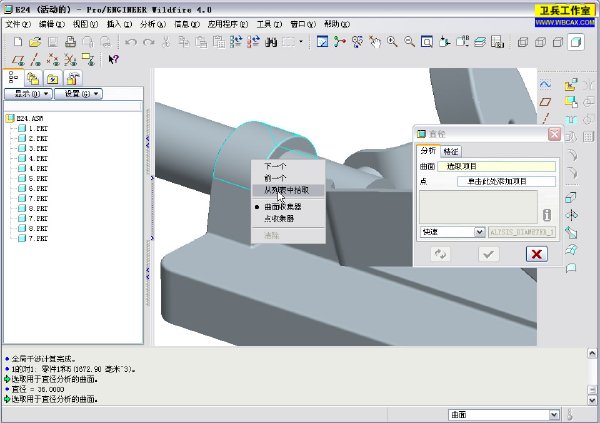Toggle datum points display icon
Image resolution: width=600 pixels, height=423 pixels.
point(53,60)
